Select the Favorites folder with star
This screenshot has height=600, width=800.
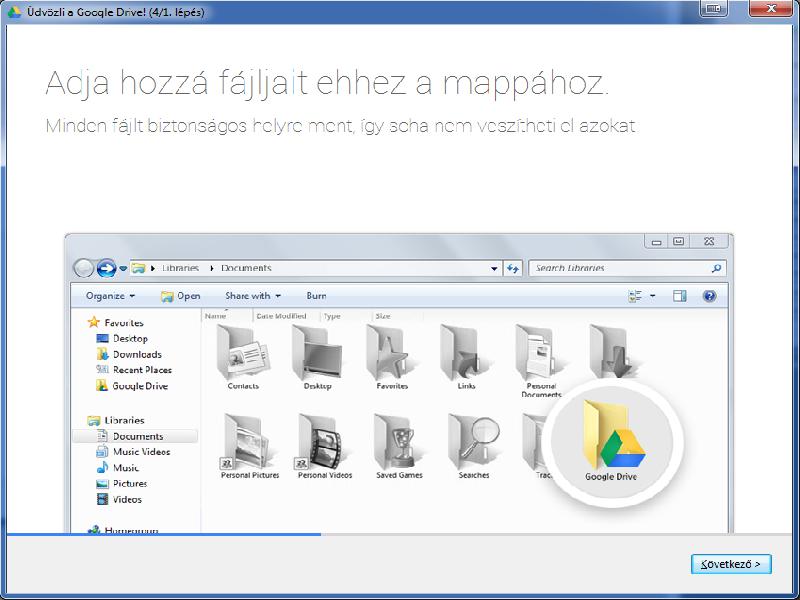click(x=392, y=358)
